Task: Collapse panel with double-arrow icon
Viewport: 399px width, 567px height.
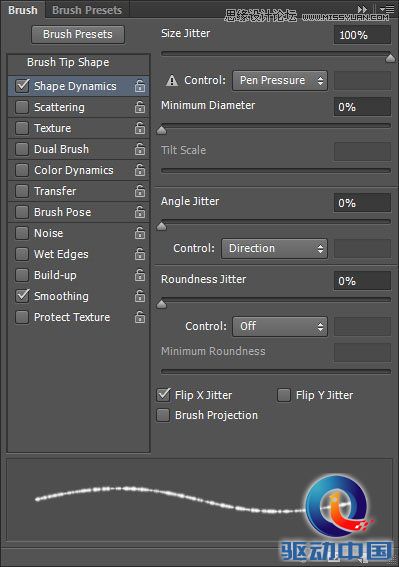Action: pyautogui.click(x=362, y=9)
